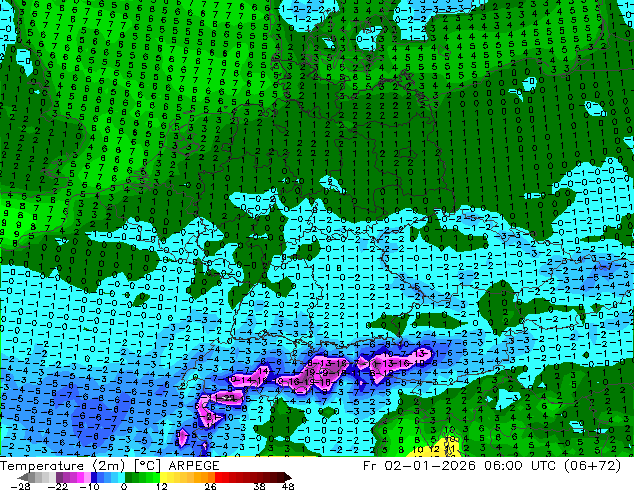Click the '06:00 UTC' time text
The height and width of the screenshot is (490, 634).
(x=519, y=466)
